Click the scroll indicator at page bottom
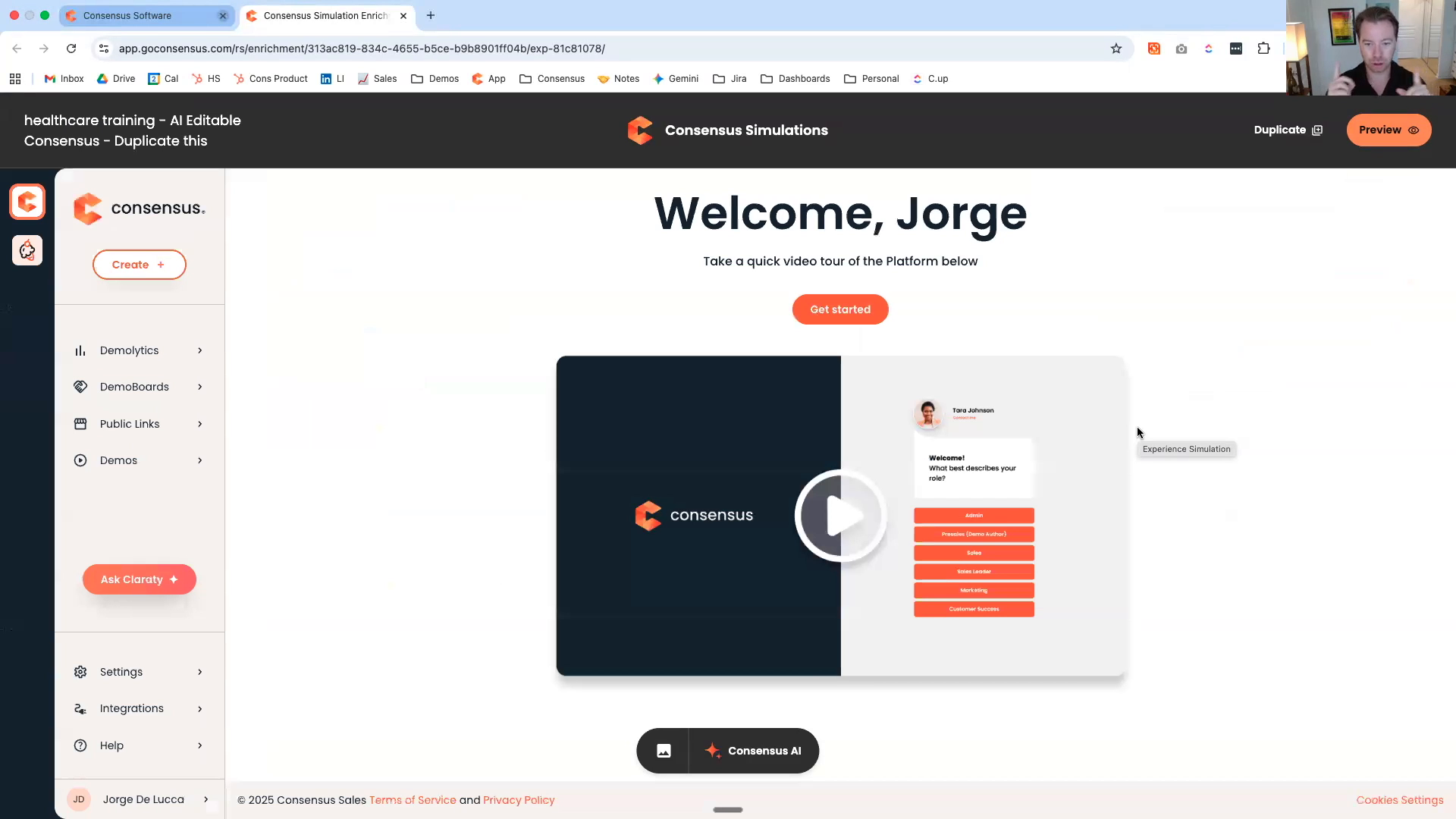Screen dimensions: 1456x819 [727, 810]
